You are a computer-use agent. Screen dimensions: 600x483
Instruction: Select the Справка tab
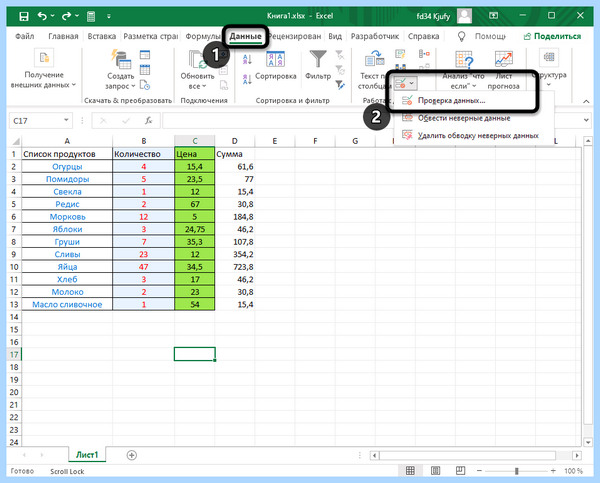[x=423, y=36]
